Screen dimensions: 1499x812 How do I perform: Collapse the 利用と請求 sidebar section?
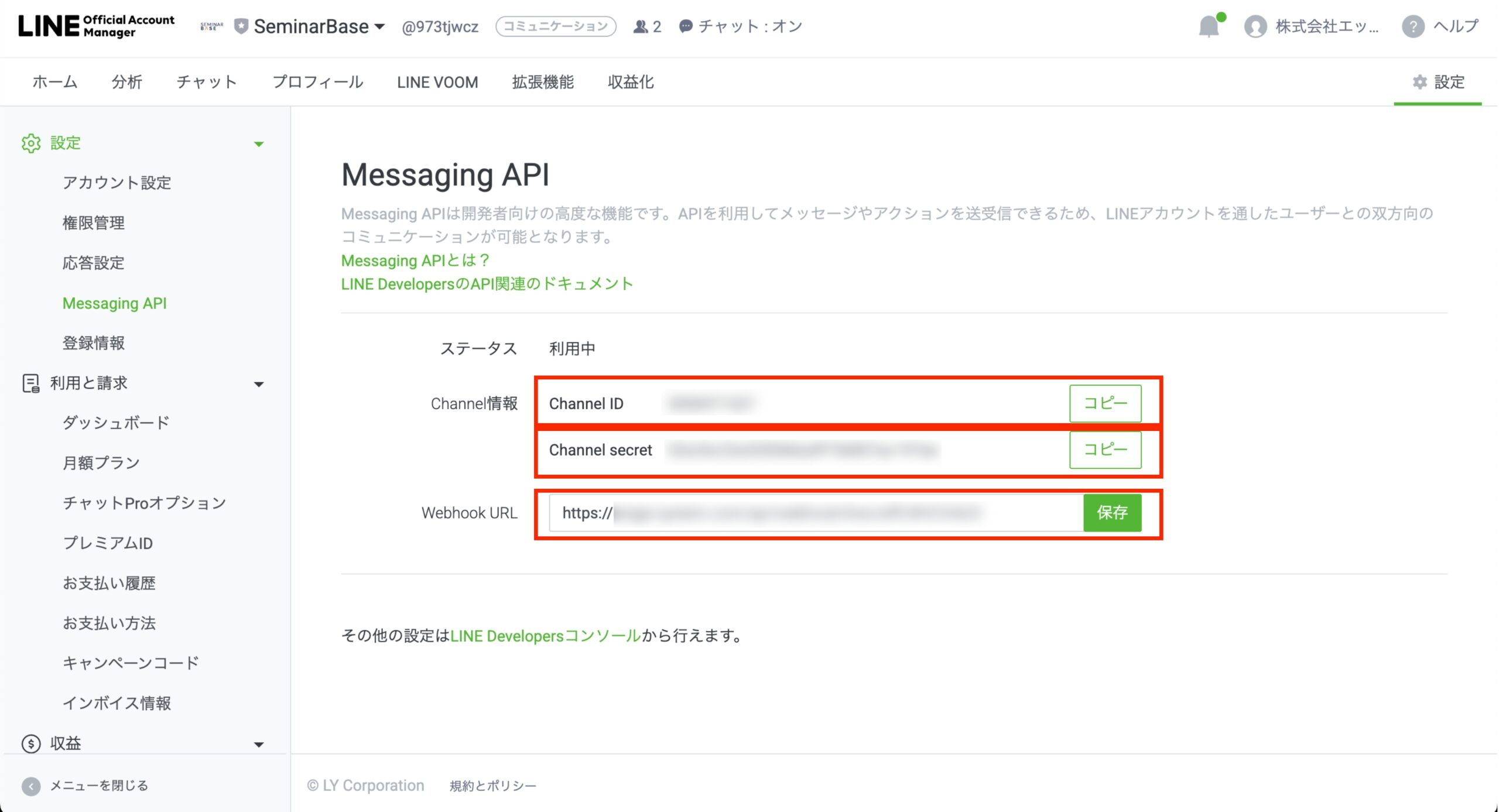(x=259, y=385)
